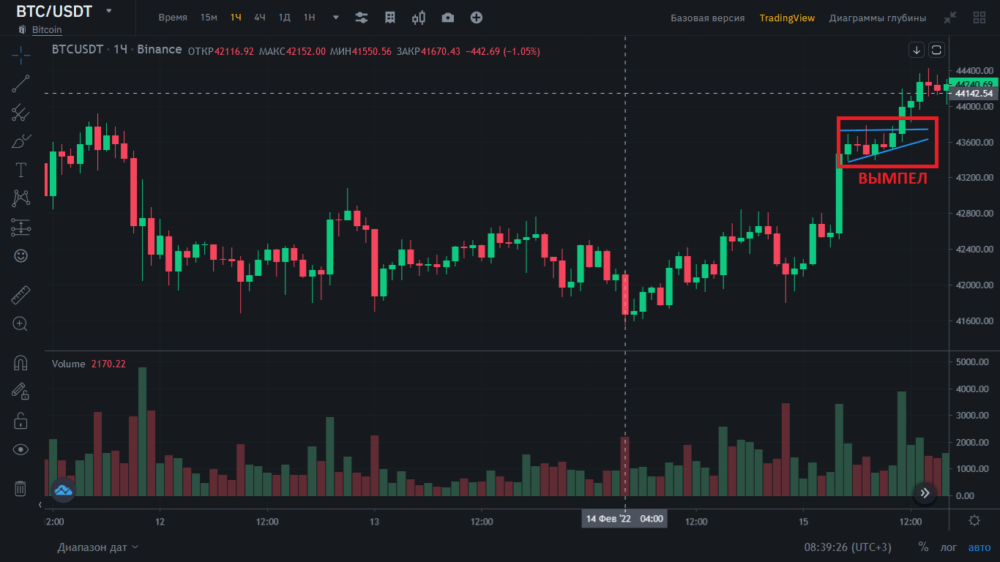Open chart candle style selector
This screenshot has height=562, width=1000.
point(418,18)
